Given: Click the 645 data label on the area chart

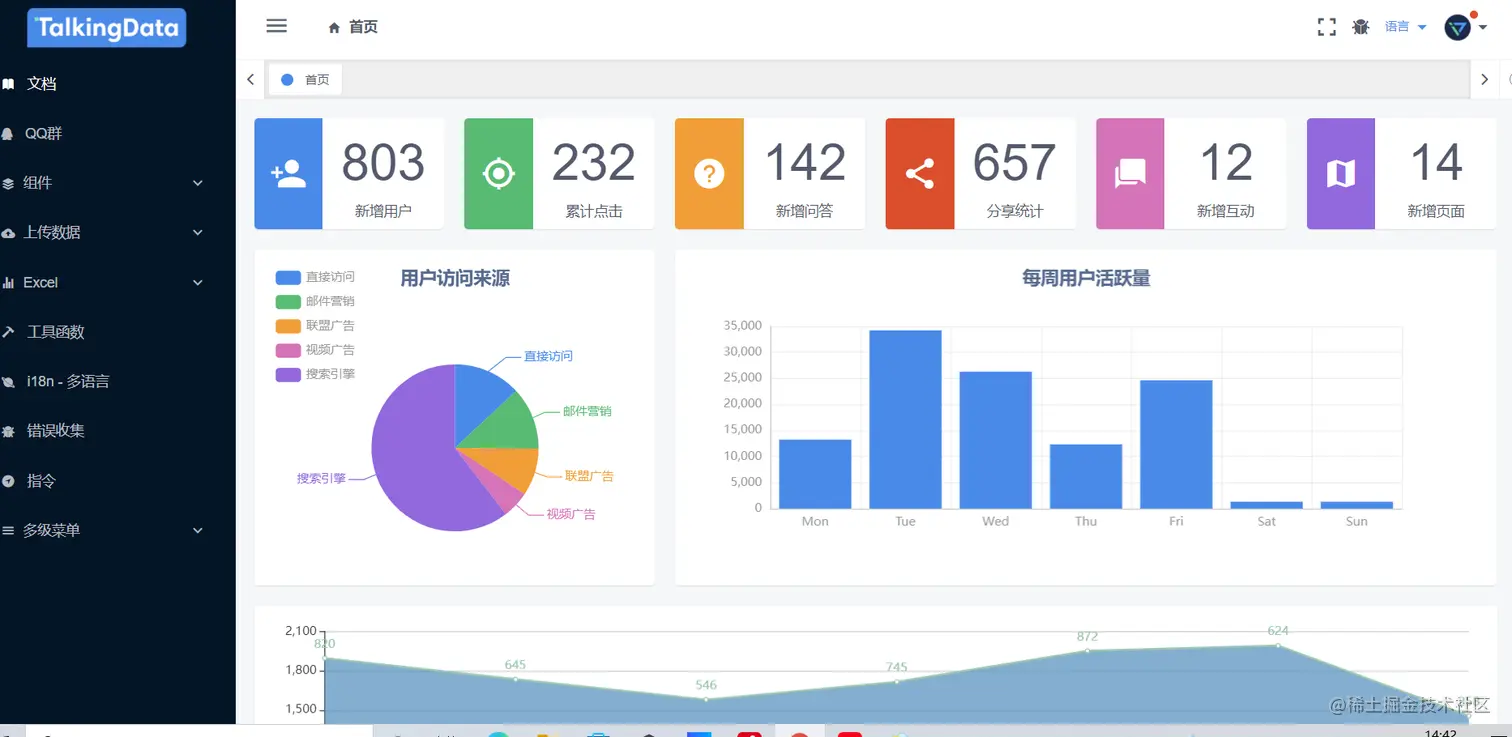Looking at the screenshot, I should point(515,665).
